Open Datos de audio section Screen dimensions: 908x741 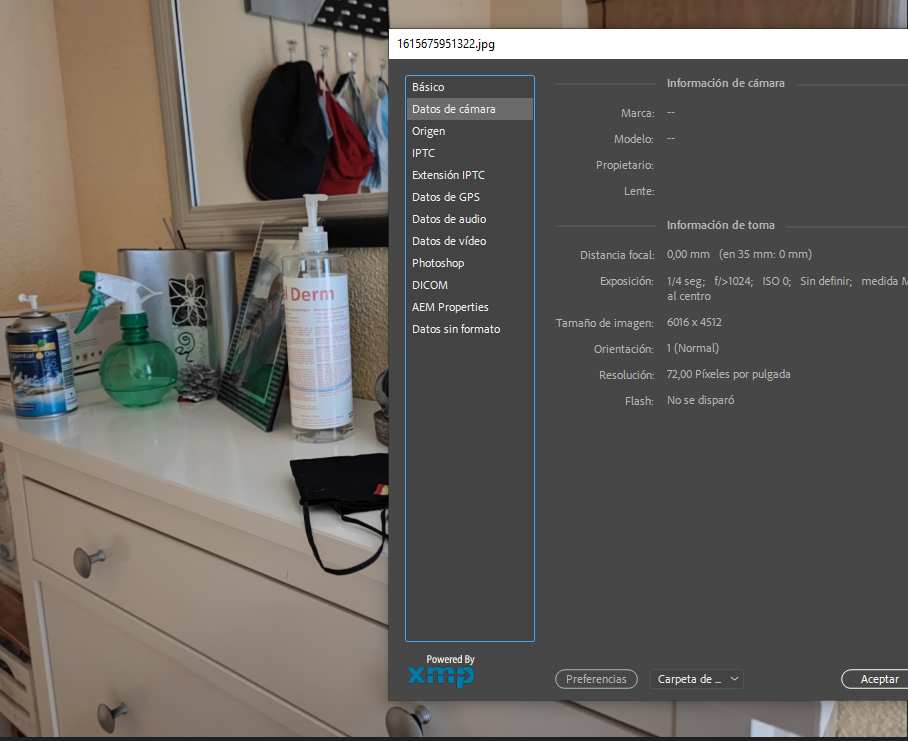click(x=469, y=219)
